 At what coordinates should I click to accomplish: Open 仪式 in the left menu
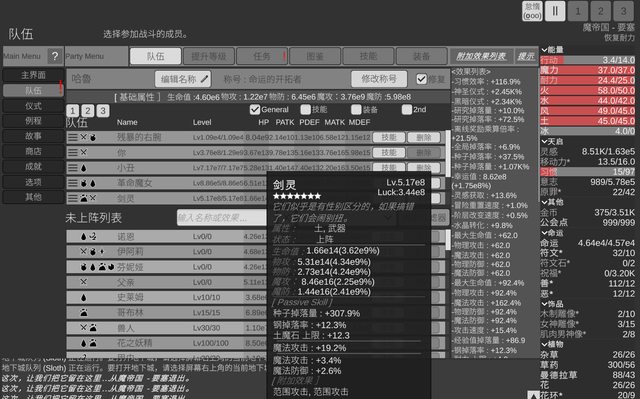click(33, 106)
